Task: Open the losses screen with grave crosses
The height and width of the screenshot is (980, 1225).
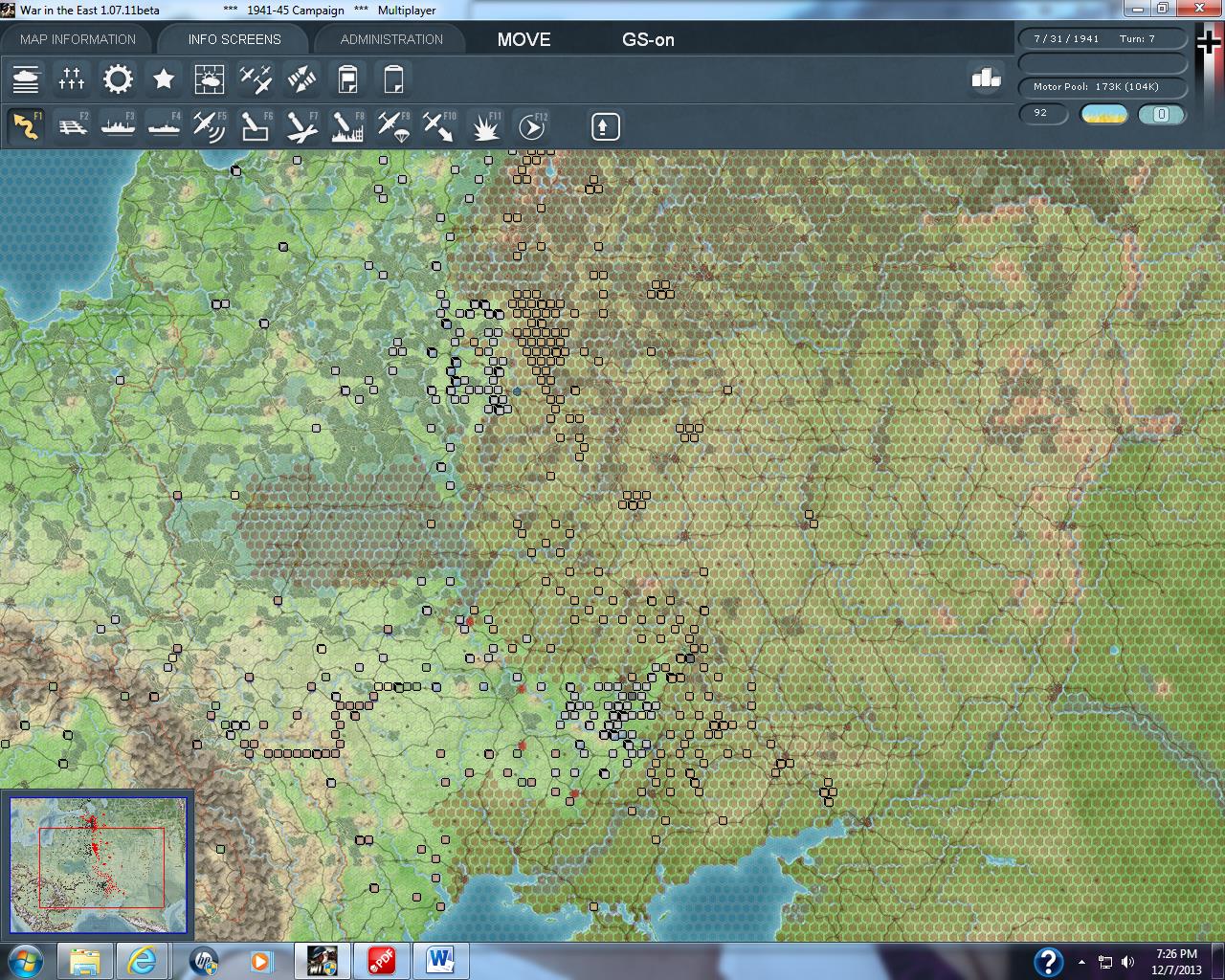Action: (x=72, y=79)
